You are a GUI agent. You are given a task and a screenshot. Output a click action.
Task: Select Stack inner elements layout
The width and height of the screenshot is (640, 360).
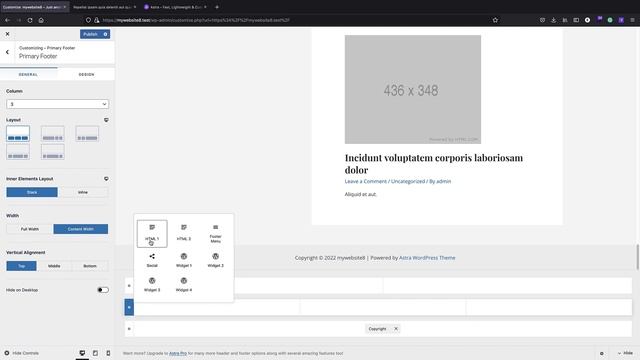pos(32,192)
